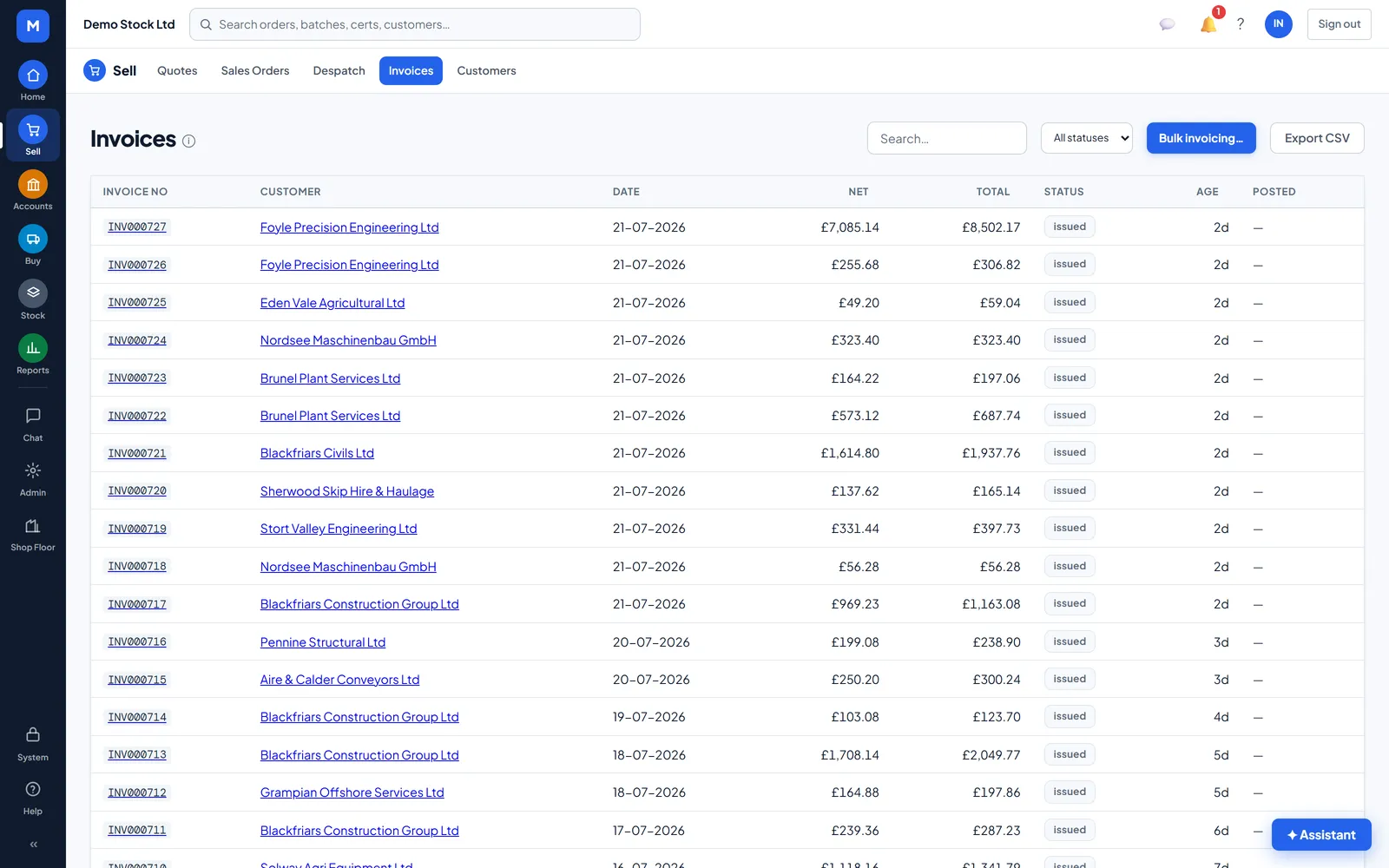This screenshot has width=1389, height=868.
Task: Click the DATE column header
Action: click(x=626, y=192)
